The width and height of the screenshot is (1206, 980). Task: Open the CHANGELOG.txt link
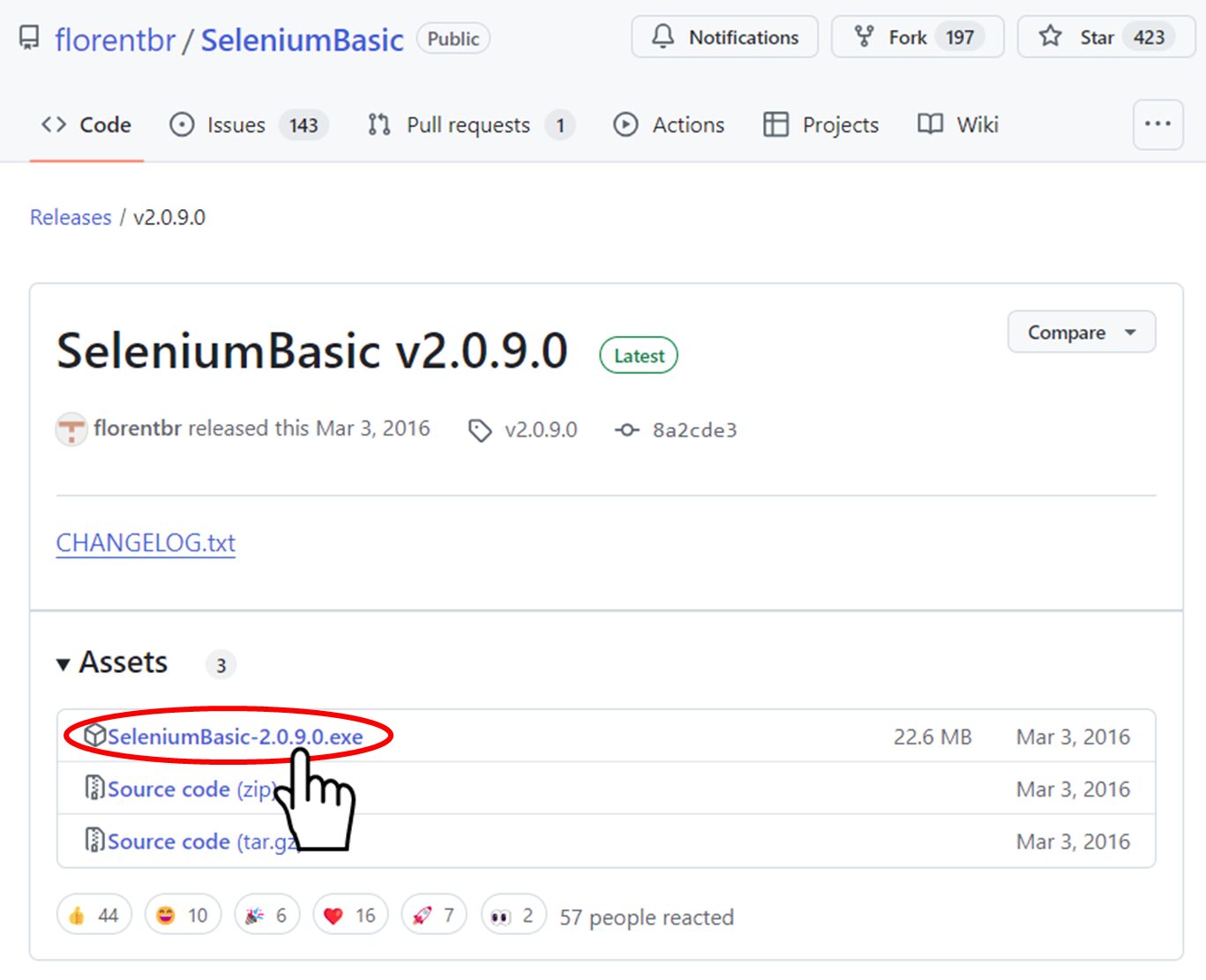(145, 542)
